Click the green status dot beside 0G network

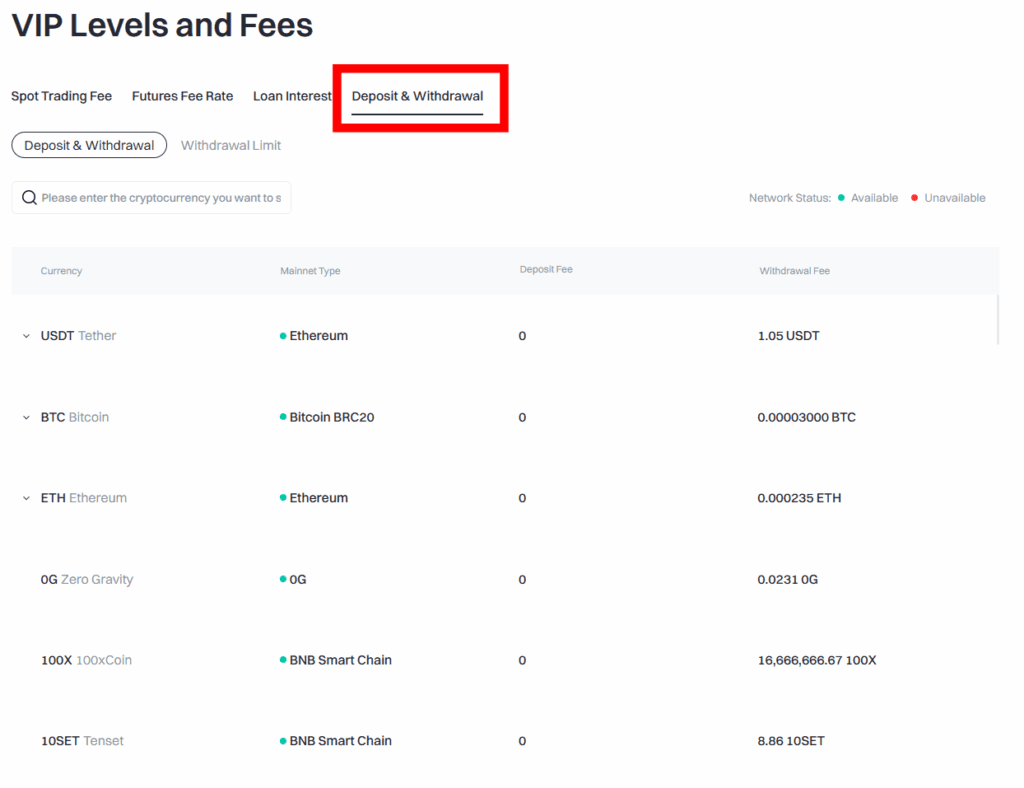tap(283, 579)
